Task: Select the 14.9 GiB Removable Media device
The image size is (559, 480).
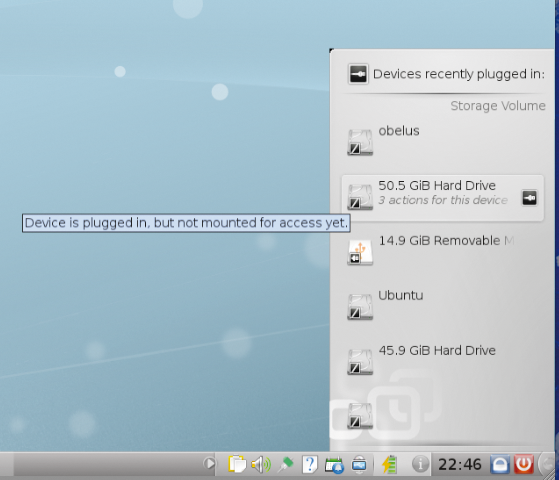Action: click(443, 252)
